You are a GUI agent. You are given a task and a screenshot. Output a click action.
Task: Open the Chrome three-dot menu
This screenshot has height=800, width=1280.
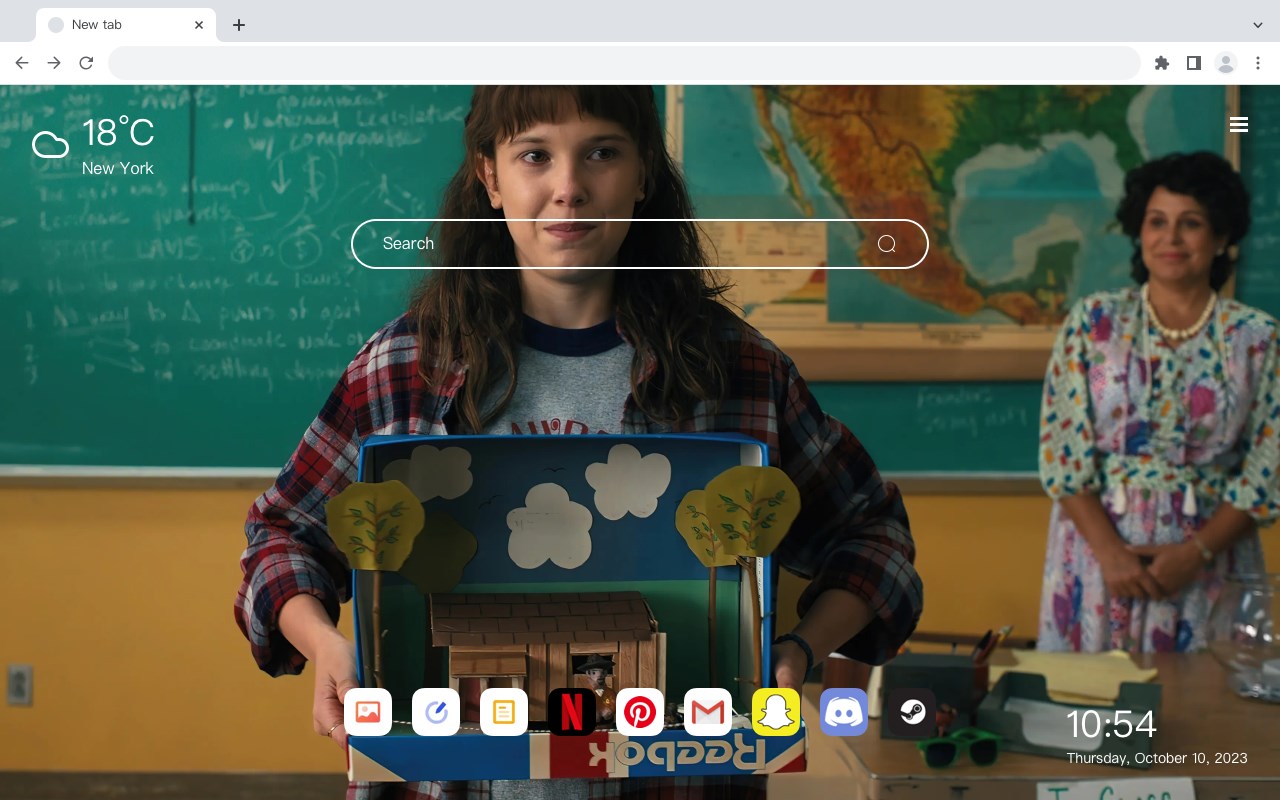pos(1258,63)
